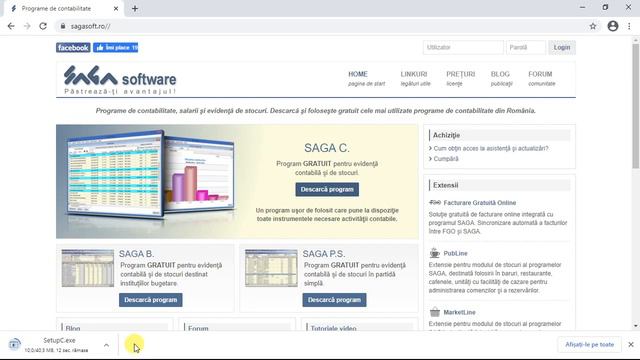Click the Parolă password field
Screen dimensions: 640x360
[526, 47]
